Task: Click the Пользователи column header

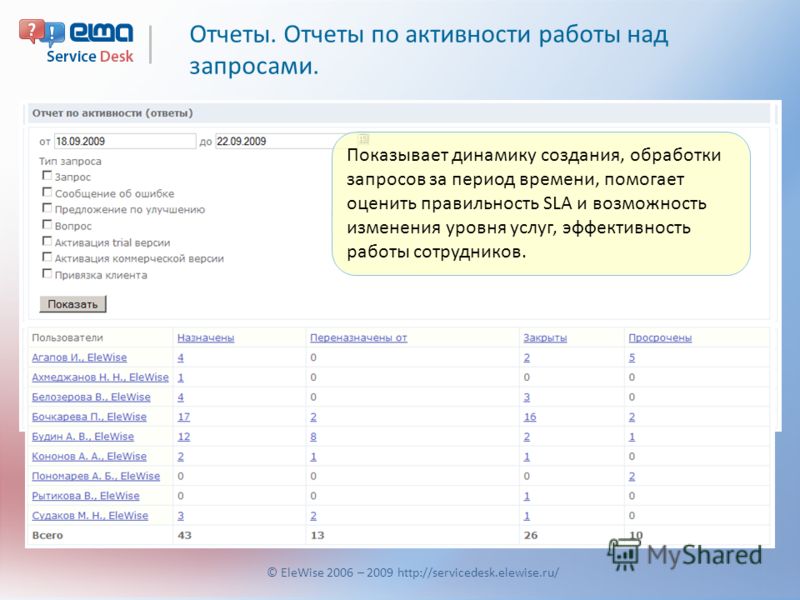Action: (x=67, y=338)
